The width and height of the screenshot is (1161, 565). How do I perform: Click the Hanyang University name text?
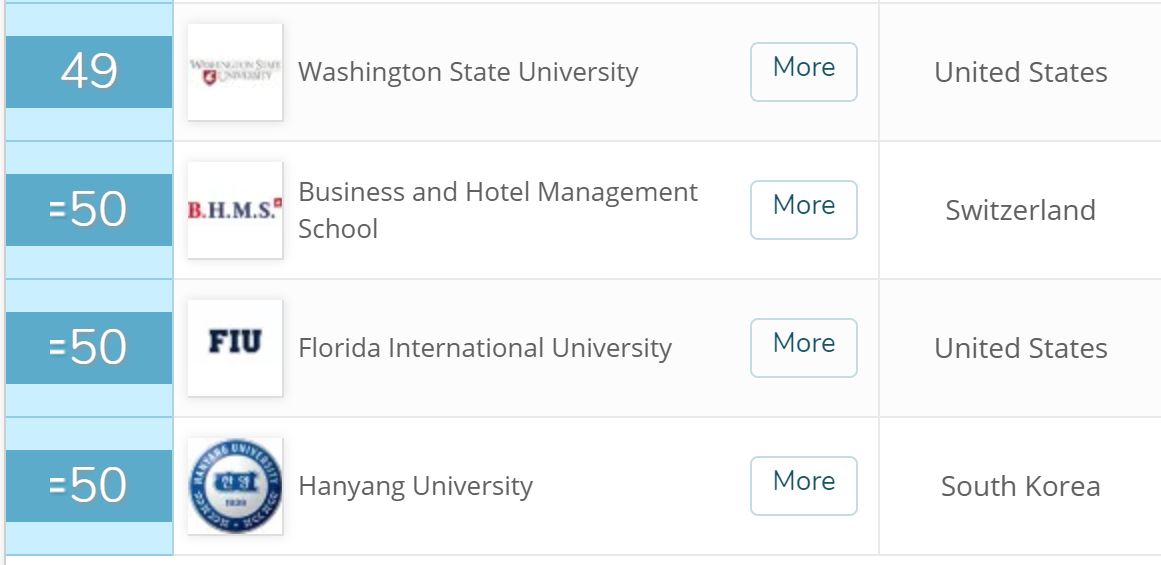click(x=415, y=486)
